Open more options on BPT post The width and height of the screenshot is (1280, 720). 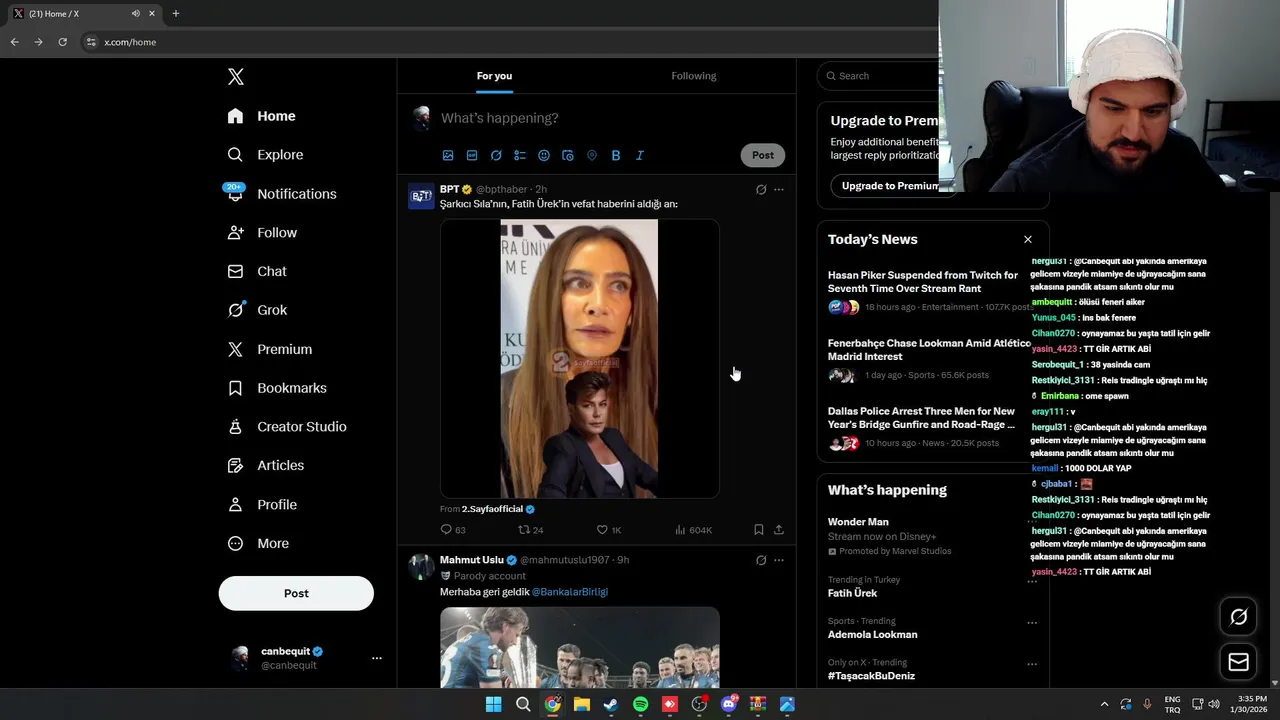[x=779, y=189]
